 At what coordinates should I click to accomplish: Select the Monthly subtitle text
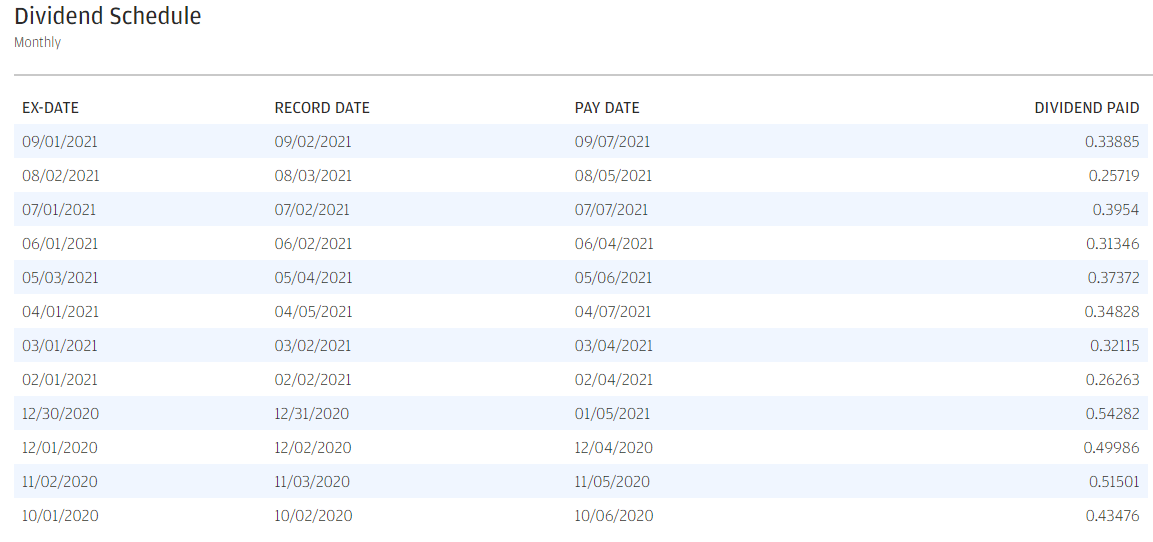pos(38,43)
